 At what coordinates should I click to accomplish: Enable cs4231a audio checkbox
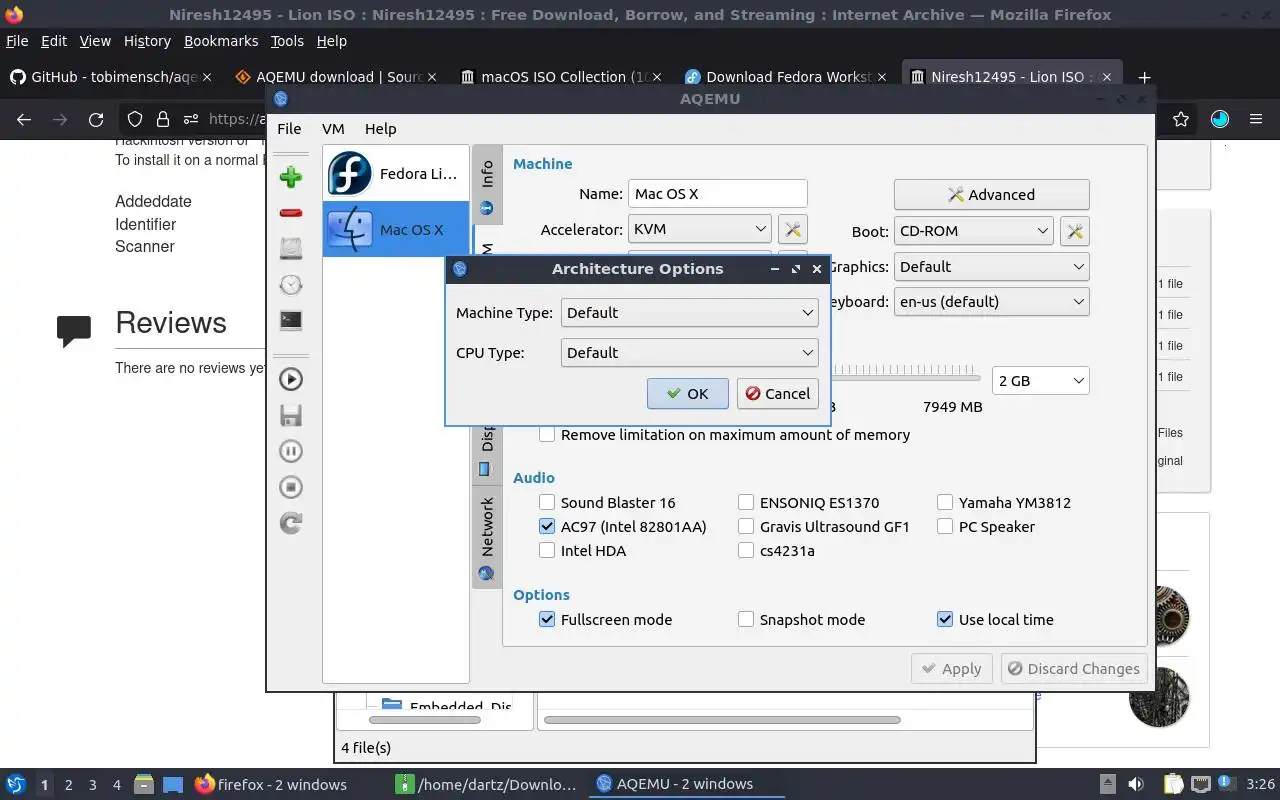click(746, 551)
